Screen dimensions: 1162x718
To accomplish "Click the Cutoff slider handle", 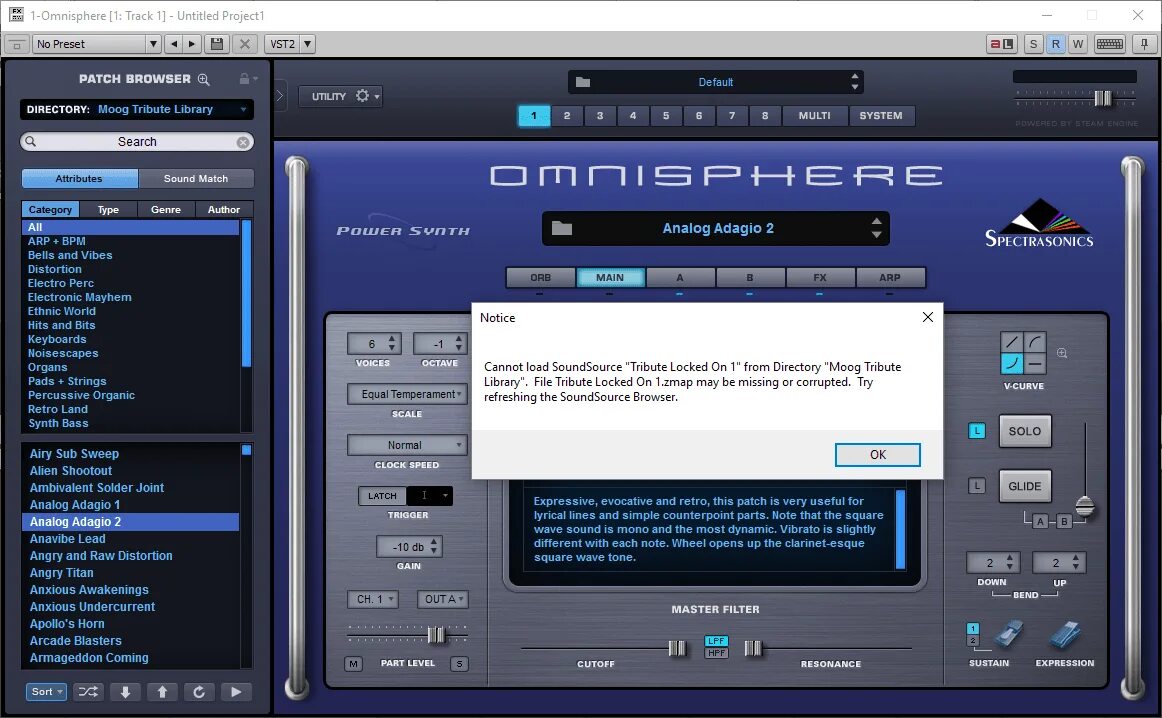I will (x=677, y=648).
